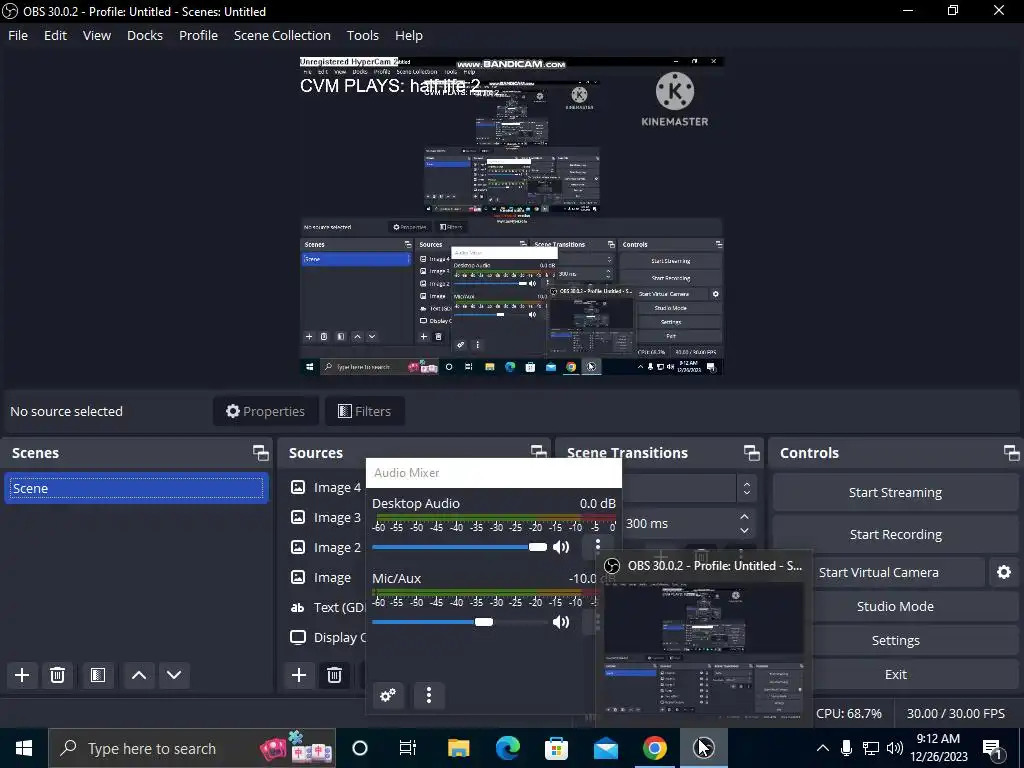Click the Cortana circle icon on the taskbar
This screenshot has height=768, width=1024.
[x=360, y=748]
